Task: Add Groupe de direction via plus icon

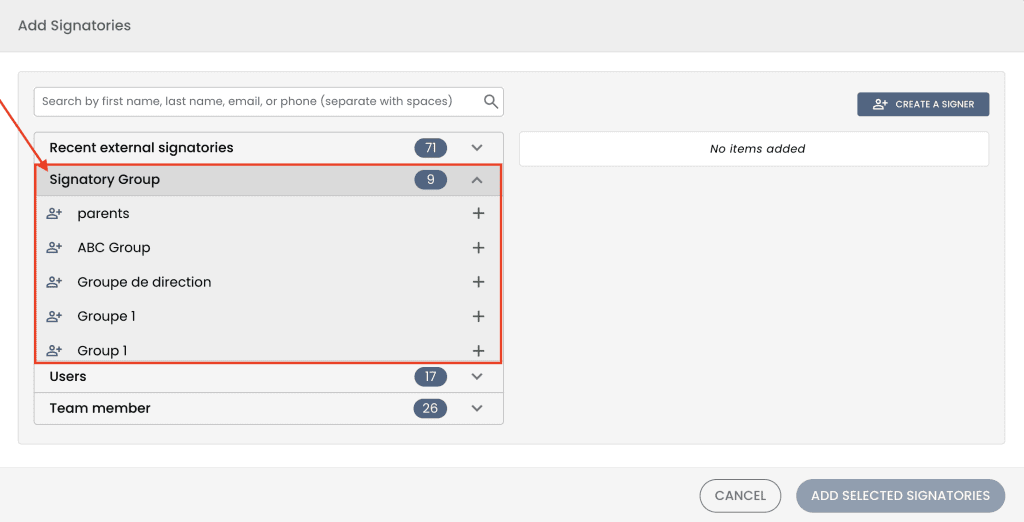Action: click(478, 282)
